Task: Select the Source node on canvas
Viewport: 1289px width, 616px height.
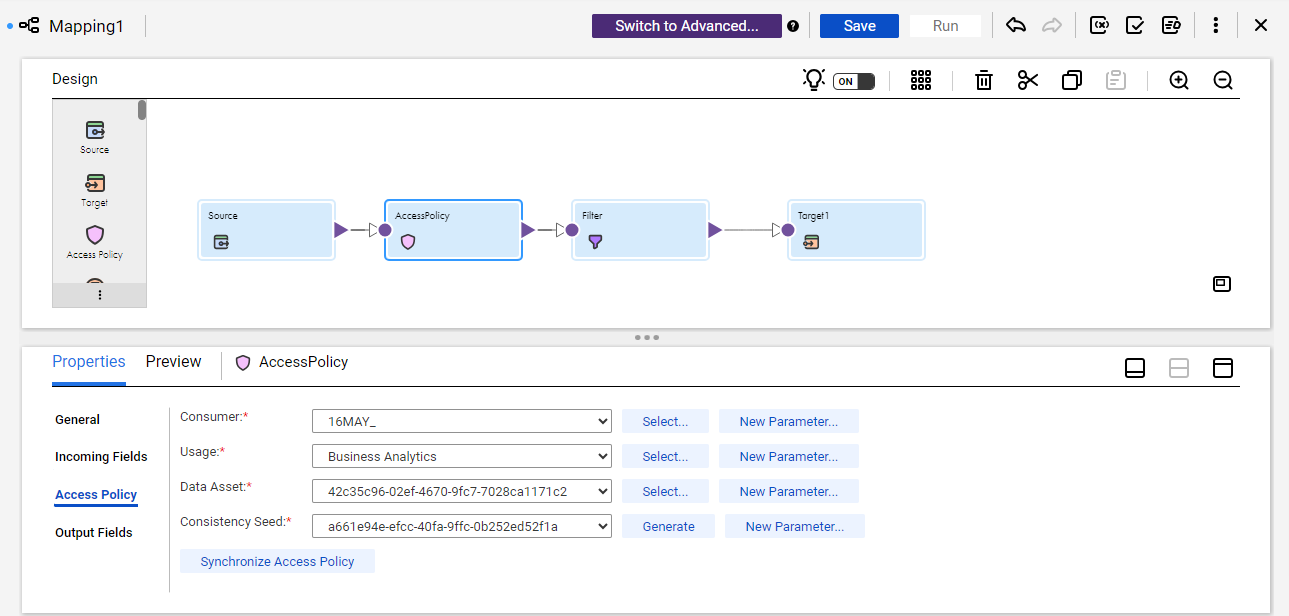Action: [x=266, y=230]
